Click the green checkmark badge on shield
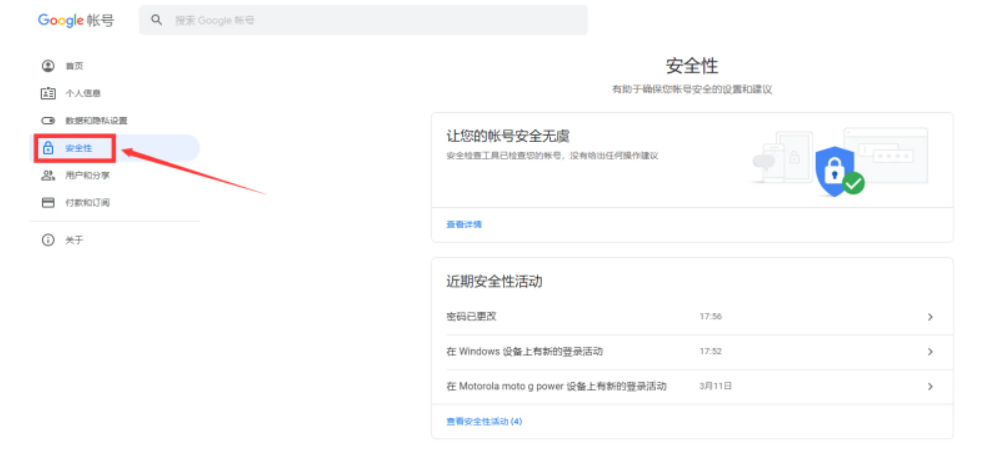Screen dimensions: 984x450 [x=853, y=183]
